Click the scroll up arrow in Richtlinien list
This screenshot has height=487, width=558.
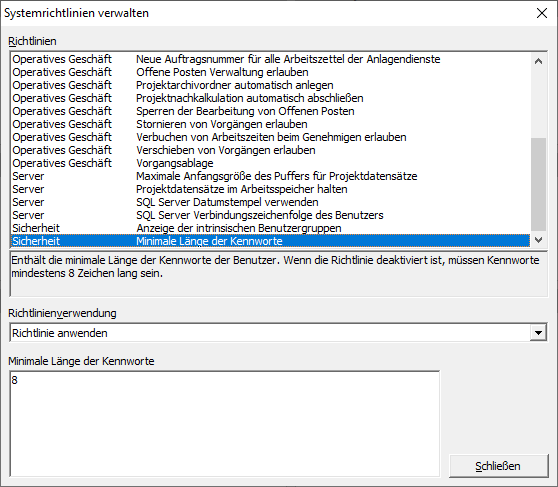click(538, 61)
